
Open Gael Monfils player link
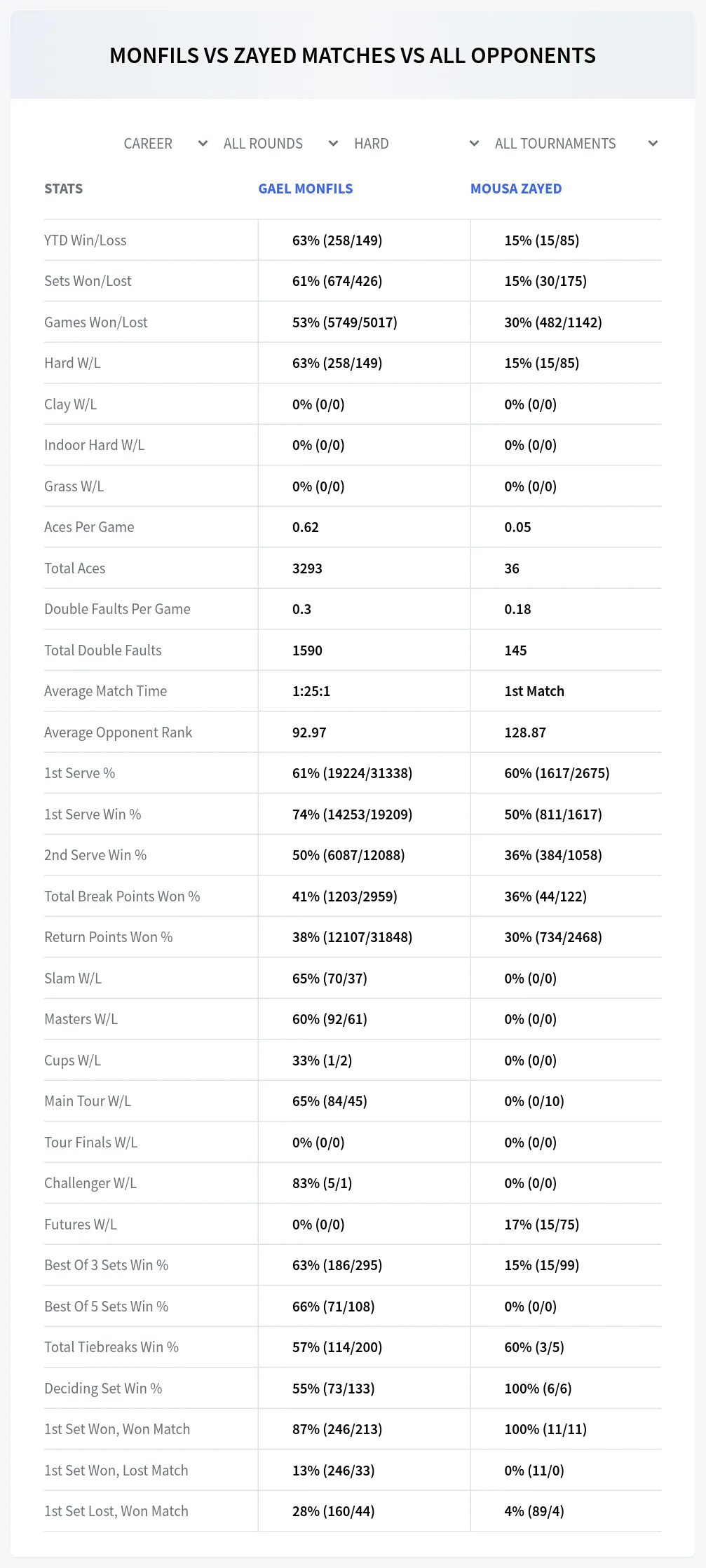coord(306,189)
